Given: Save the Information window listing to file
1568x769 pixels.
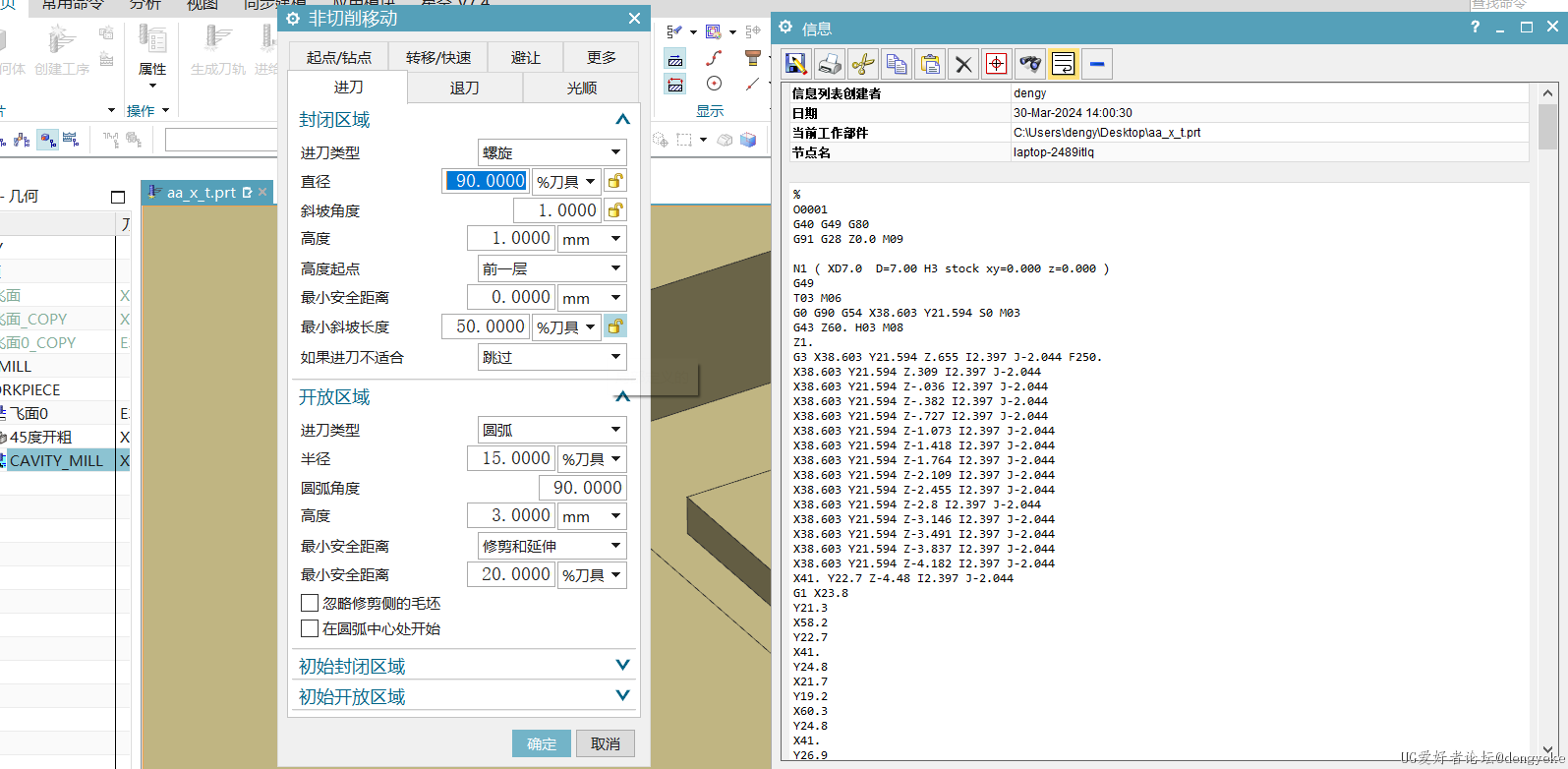Looking at the screenshot, I should pos(796,64).
